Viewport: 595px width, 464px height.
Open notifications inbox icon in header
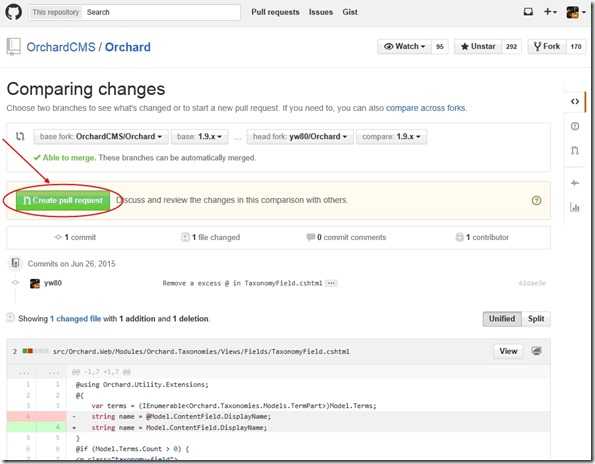click(x=528, y=12)
